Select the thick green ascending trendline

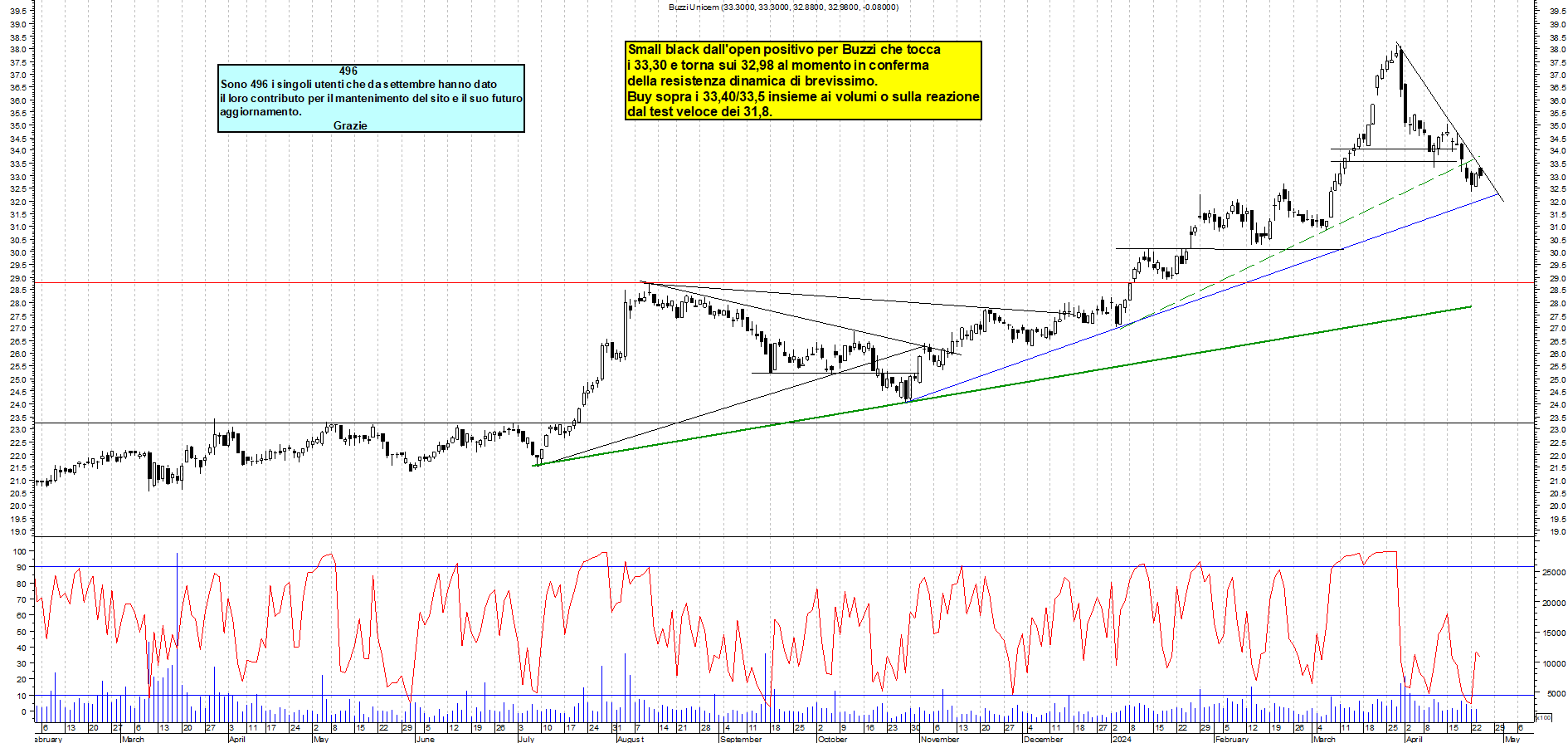click(1001, 386)
